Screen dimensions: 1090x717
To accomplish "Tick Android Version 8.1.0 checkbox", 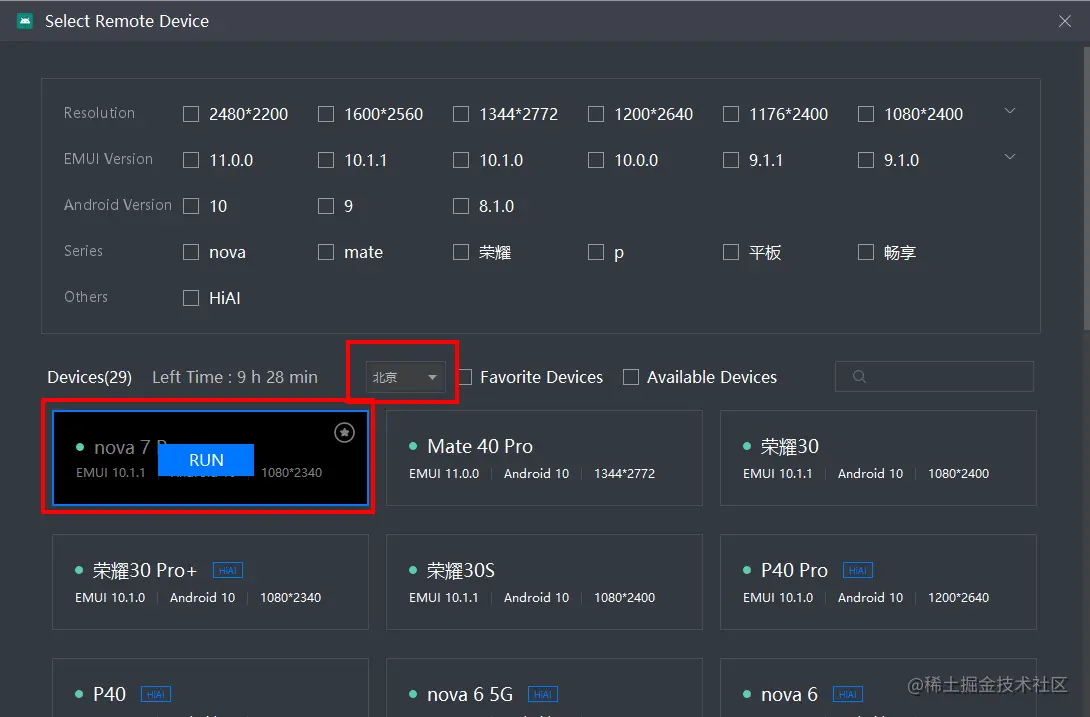I will point(460,206).
